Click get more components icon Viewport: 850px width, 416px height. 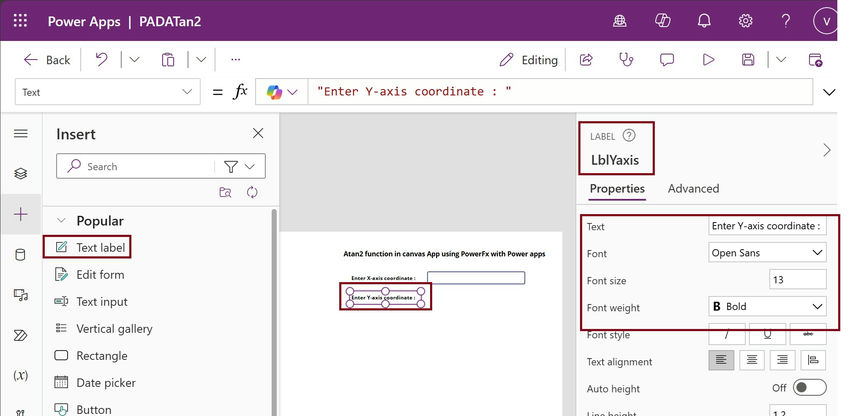[226, 192]
